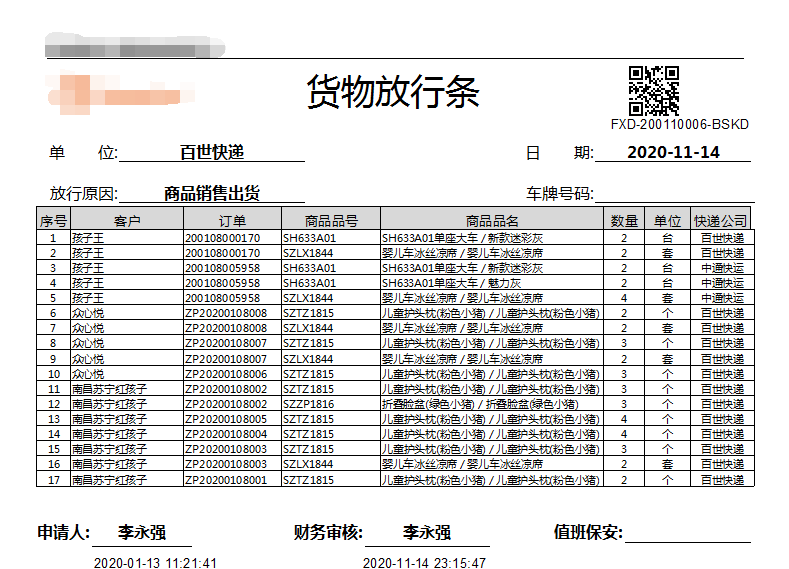The height and width of the screenshot is (569, 789).
Task: Select timestamp 2020-11-14 23:15:47
Action: click(x=424, y=563)
